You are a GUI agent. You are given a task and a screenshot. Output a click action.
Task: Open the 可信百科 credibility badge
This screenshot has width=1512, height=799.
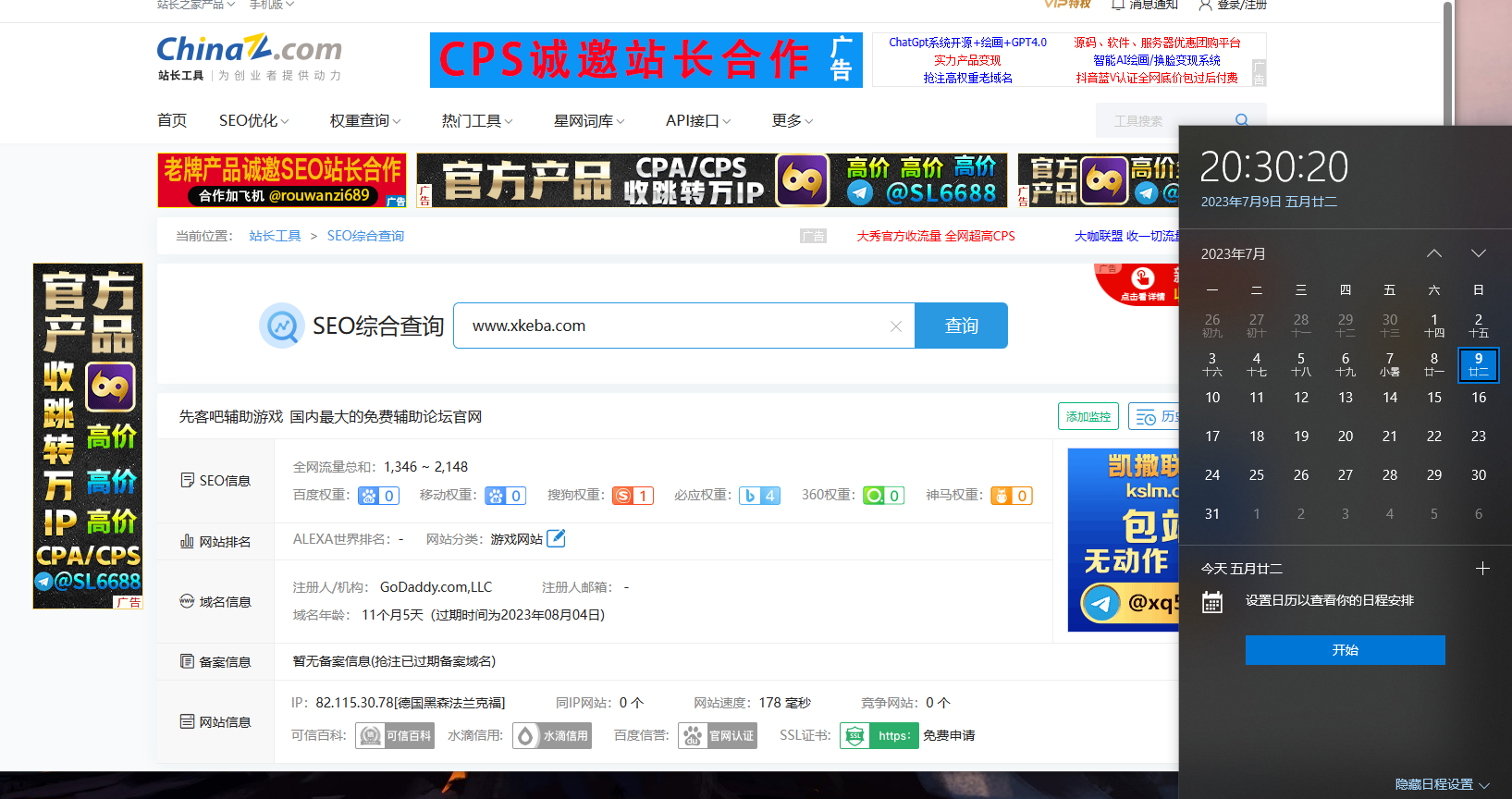pyautogui.click(x=395, y=736)
